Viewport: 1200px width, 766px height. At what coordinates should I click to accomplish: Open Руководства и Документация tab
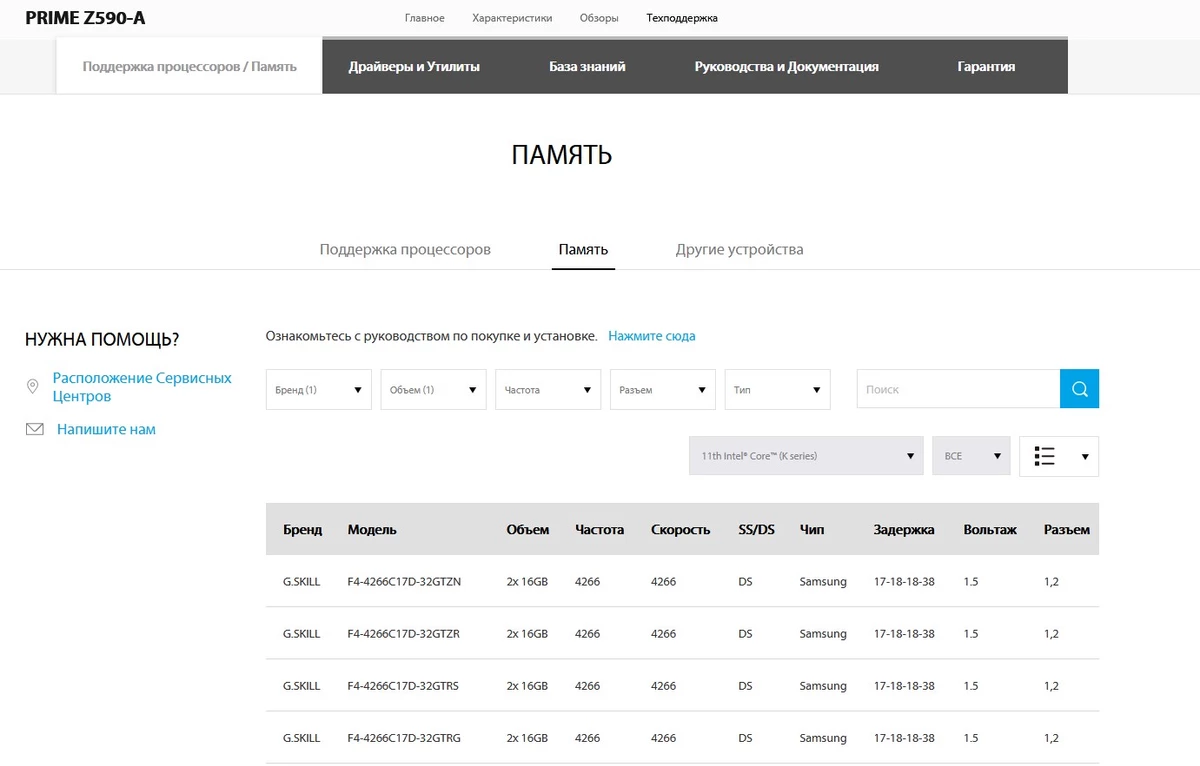coord(786,66)
